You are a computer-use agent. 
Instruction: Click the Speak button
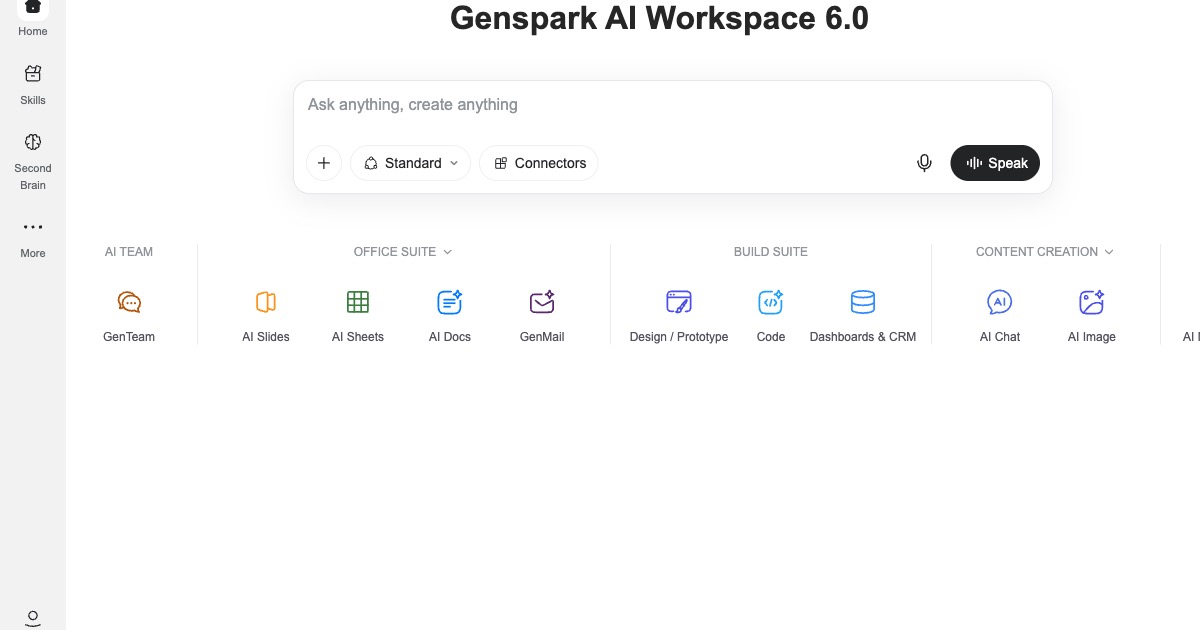tap(995, 163)
